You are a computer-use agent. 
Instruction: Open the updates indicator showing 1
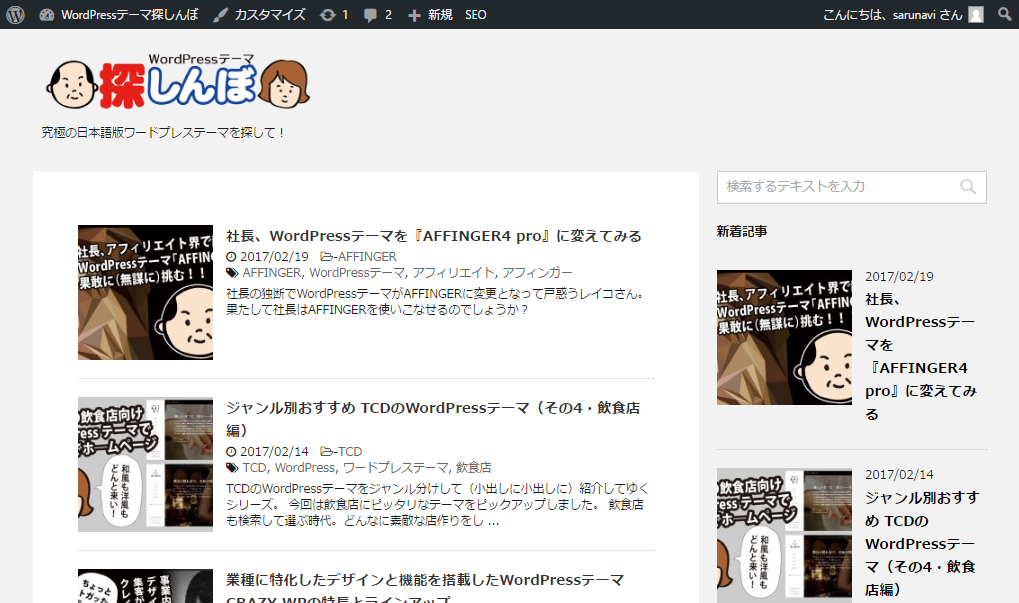tap(334, 14)
